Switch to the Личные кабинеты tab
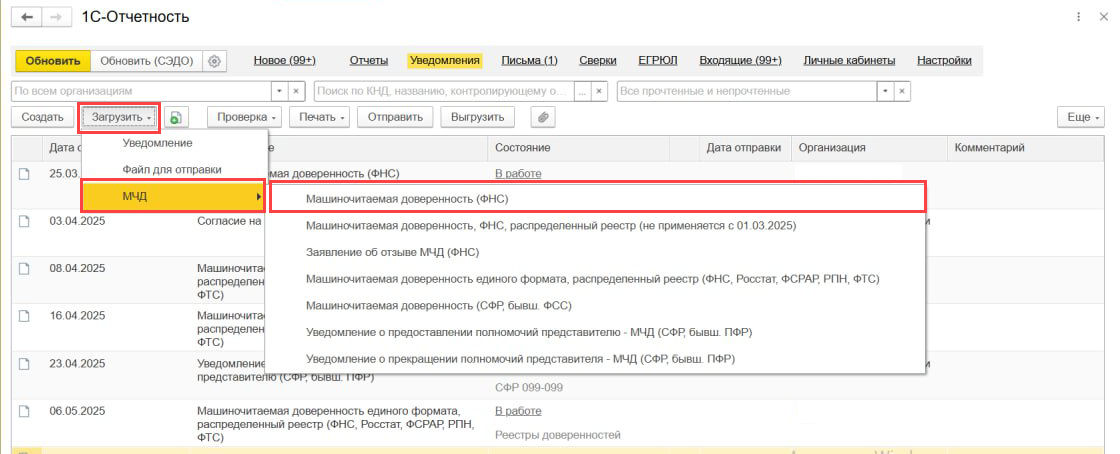The height and width of the screenshot is (454, 1120). (849, 61)
